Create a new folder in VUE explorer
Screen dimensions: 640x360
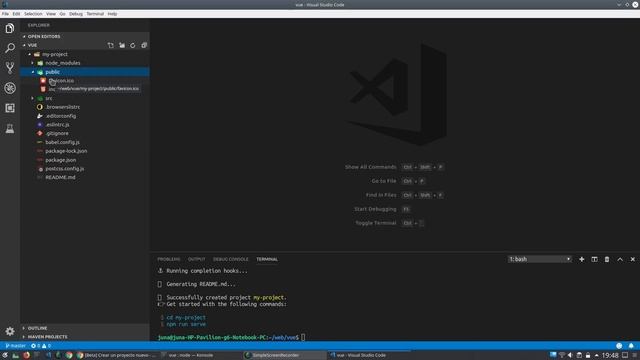click(122, 45)
